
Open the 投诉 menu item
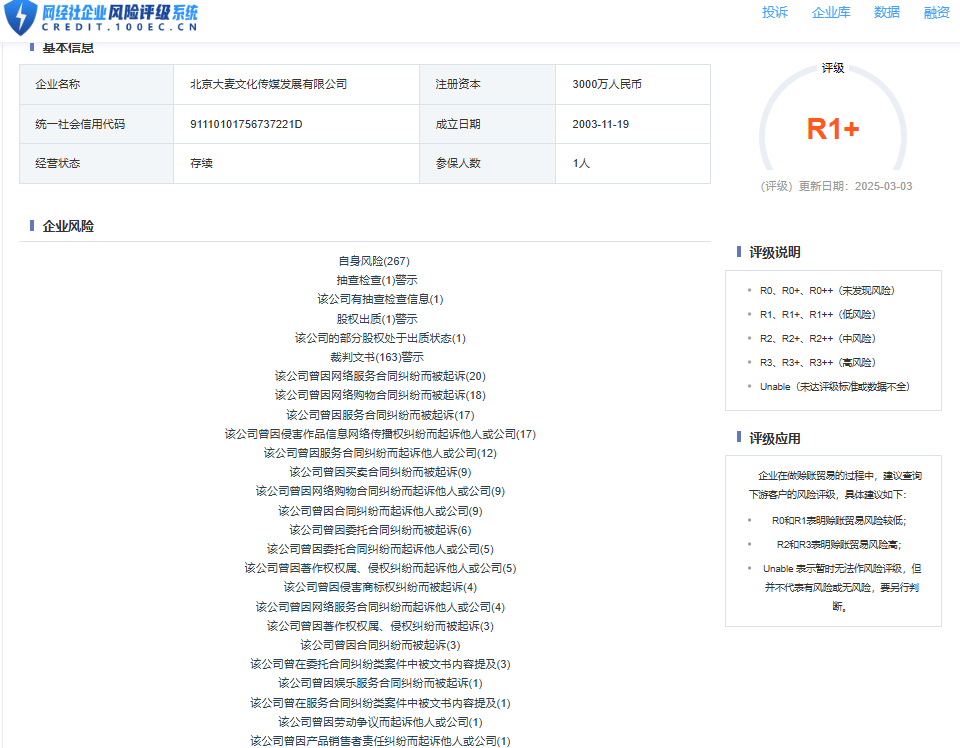pyautogui.click(x=774, y=12)
